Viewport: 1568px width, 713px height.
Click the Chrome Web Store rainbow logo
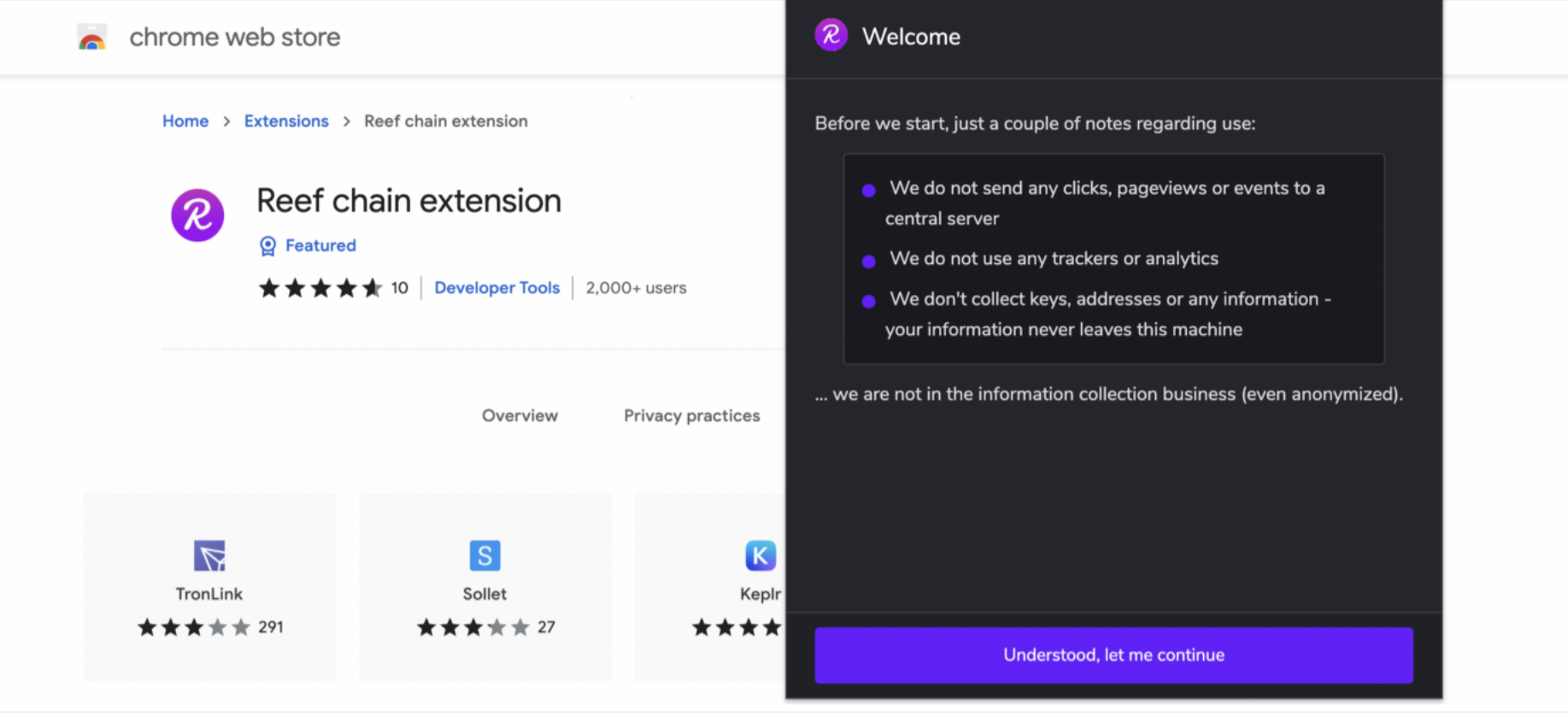(92, 38)
